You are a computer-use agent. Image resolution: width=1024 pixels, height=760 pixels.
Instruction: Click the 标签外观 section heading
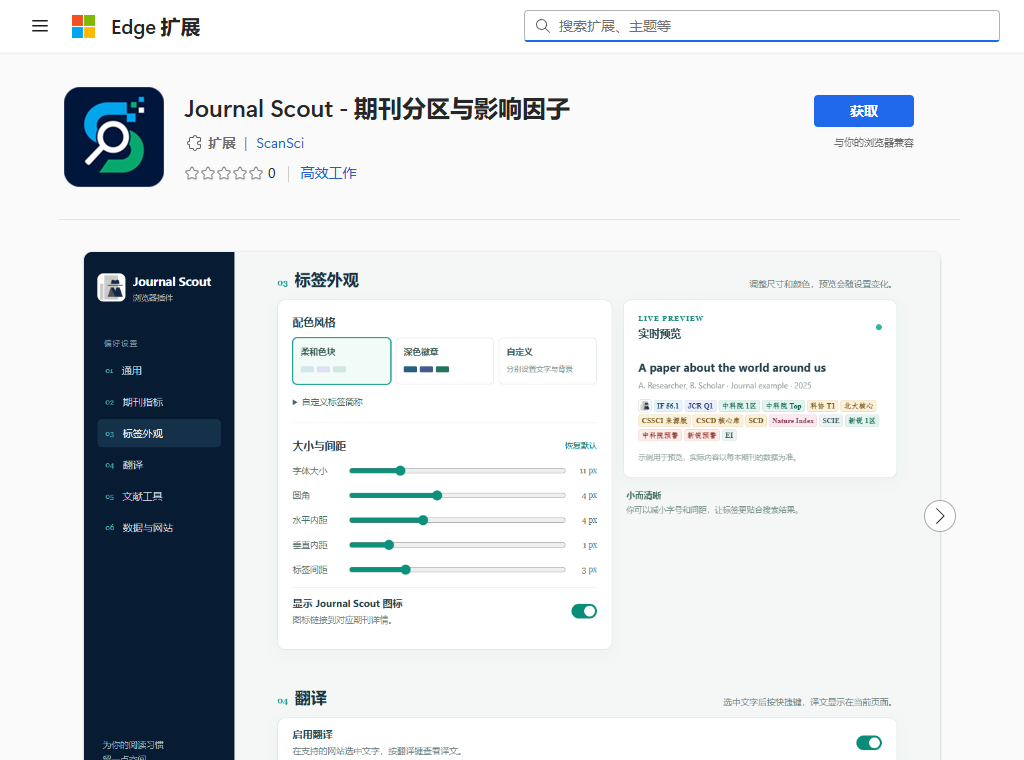click(327, 280)
